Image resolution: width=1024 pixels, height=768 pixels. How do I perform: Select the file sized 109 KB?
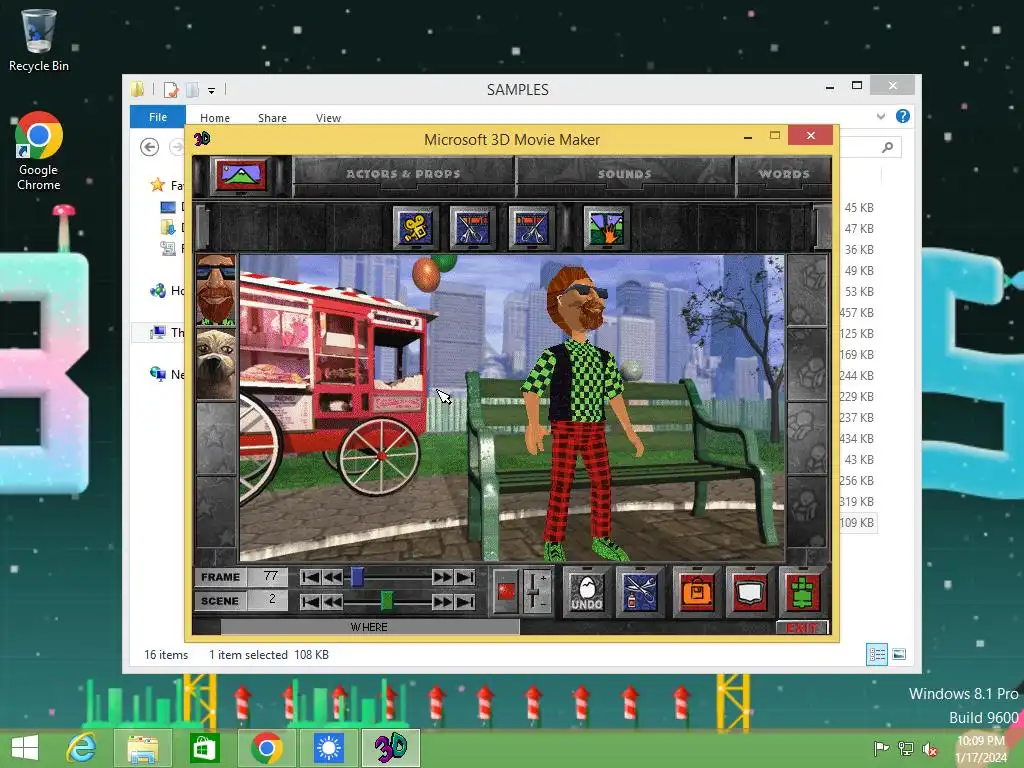[x=857, y=522]
